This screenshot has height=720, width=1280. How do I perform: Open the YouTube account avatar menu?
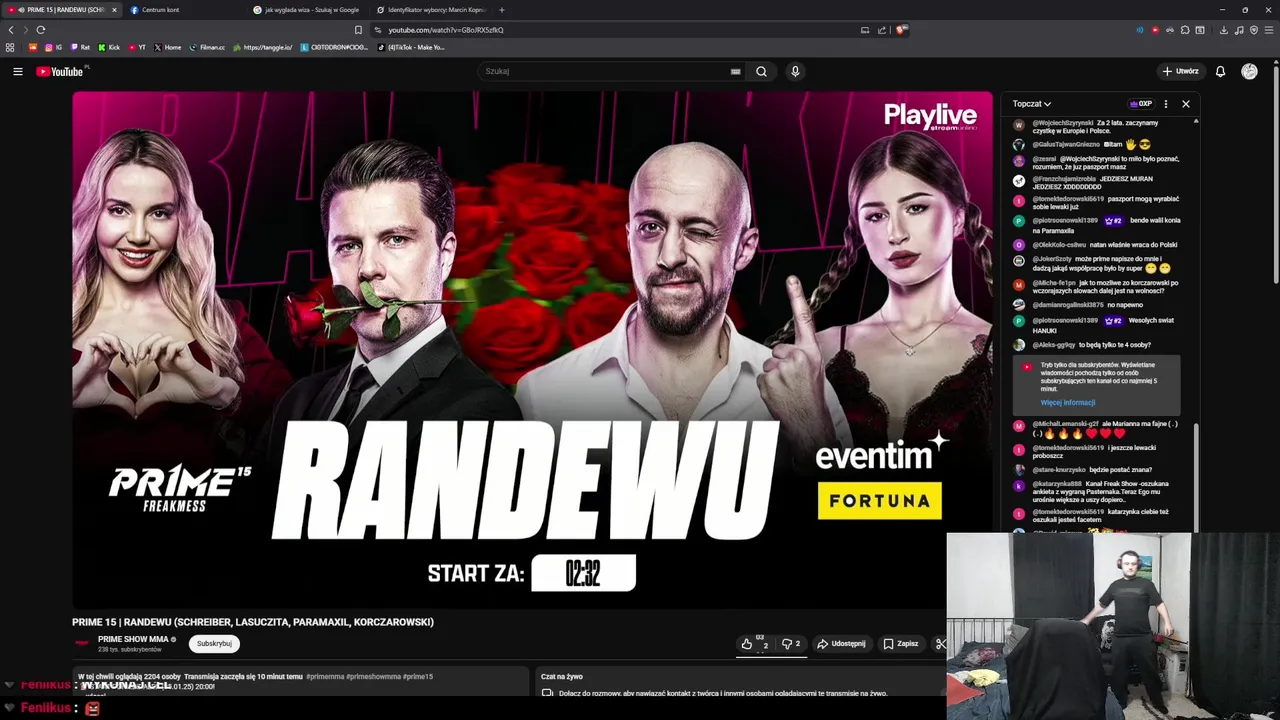1249,71
